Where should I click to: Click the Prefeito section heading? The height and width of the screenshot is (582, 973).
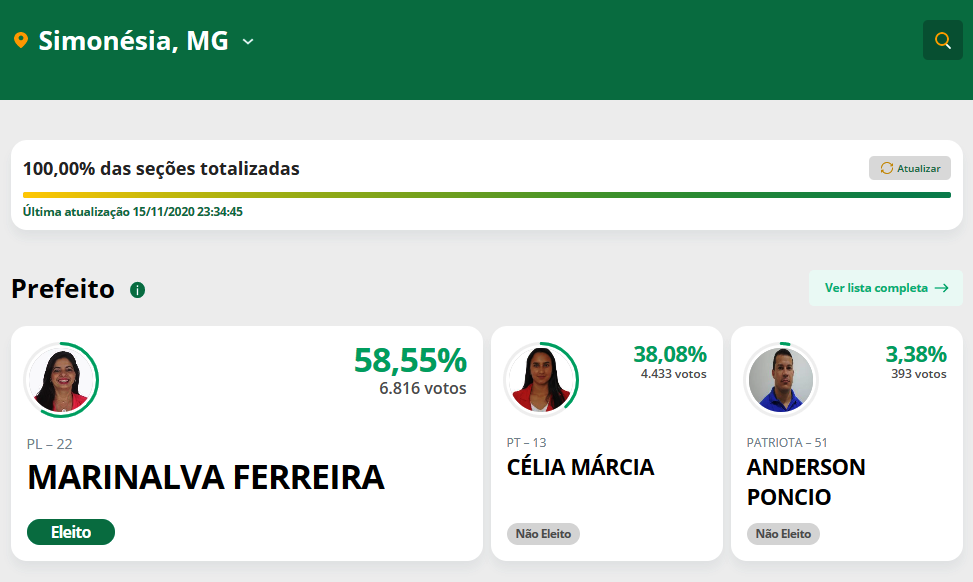pyautogui.click(x=63, y=289)
